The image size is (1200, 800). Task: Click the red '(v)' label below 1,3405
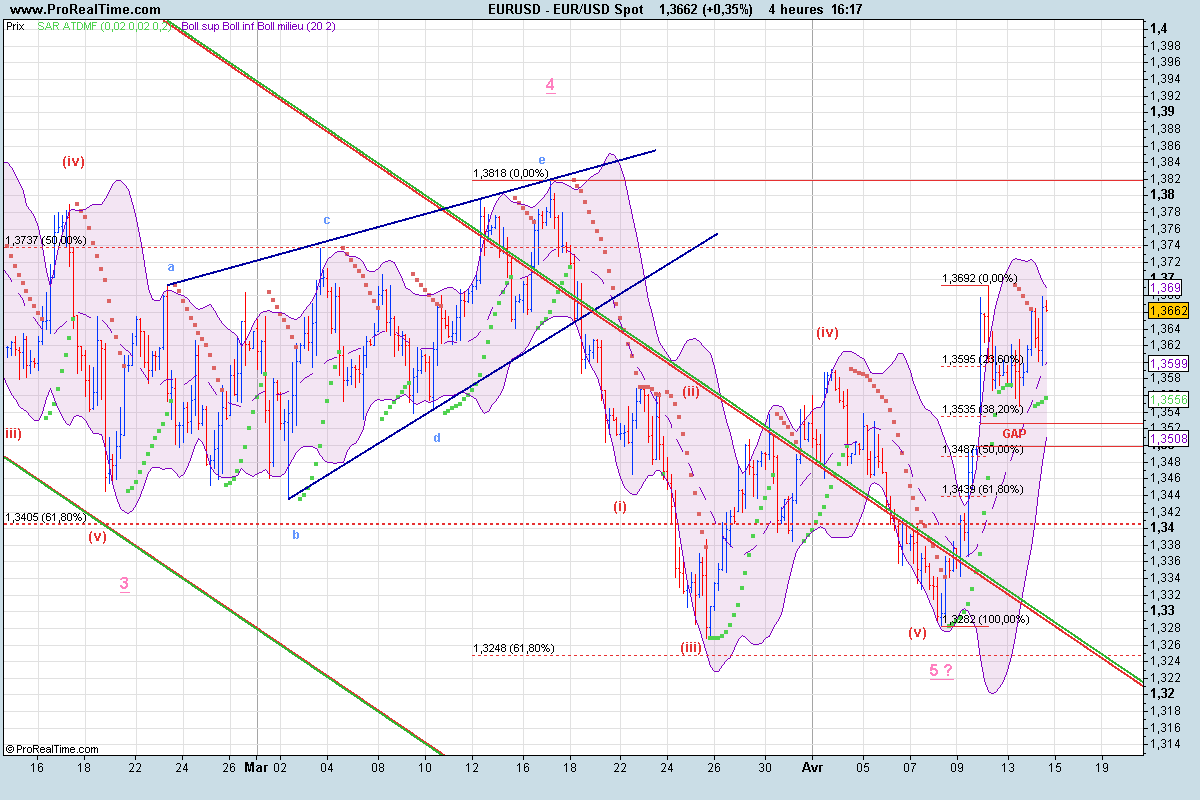pyautogui.click(x=97, y=536)
